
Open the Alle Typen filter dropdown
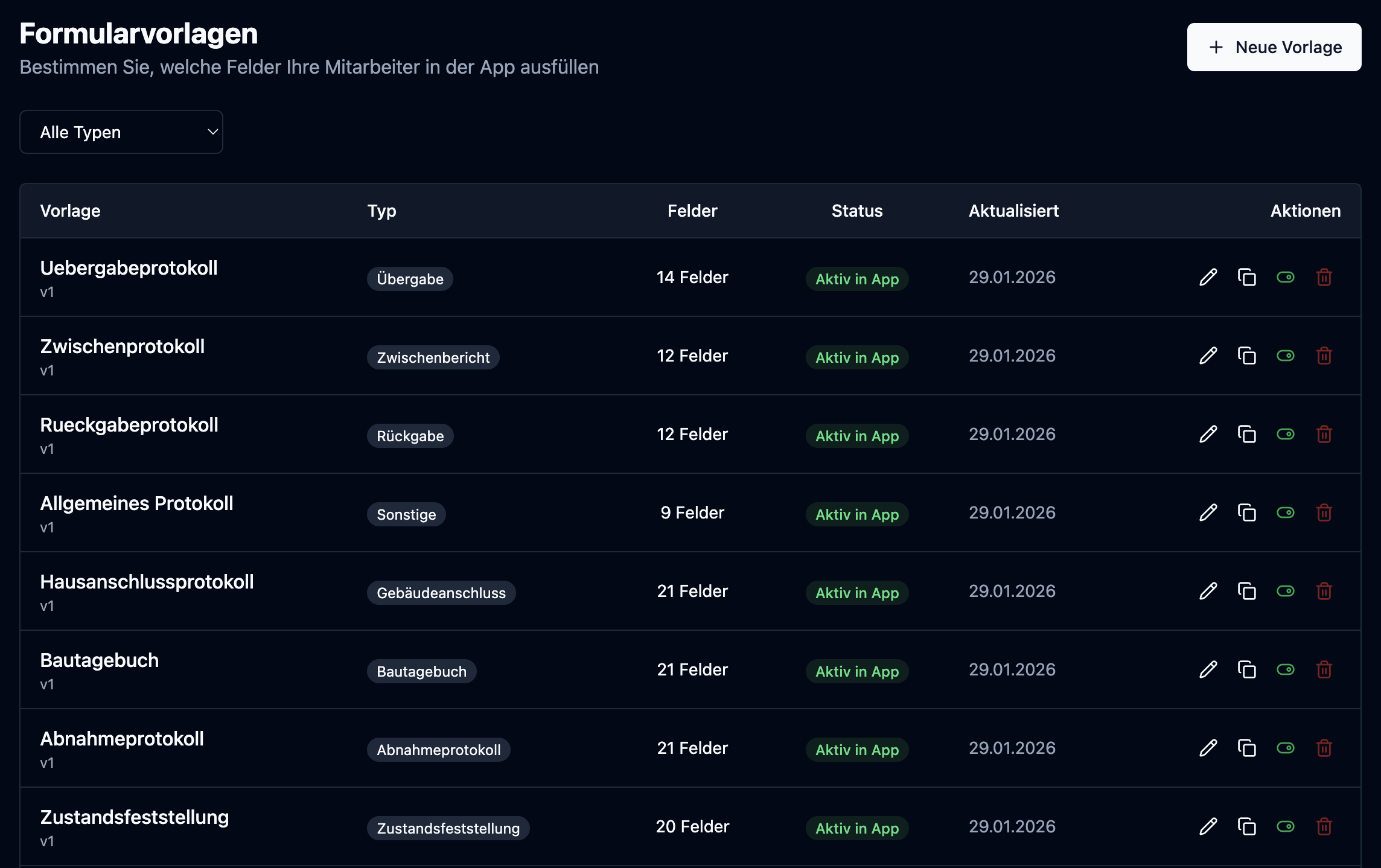[x=121, y=132]
